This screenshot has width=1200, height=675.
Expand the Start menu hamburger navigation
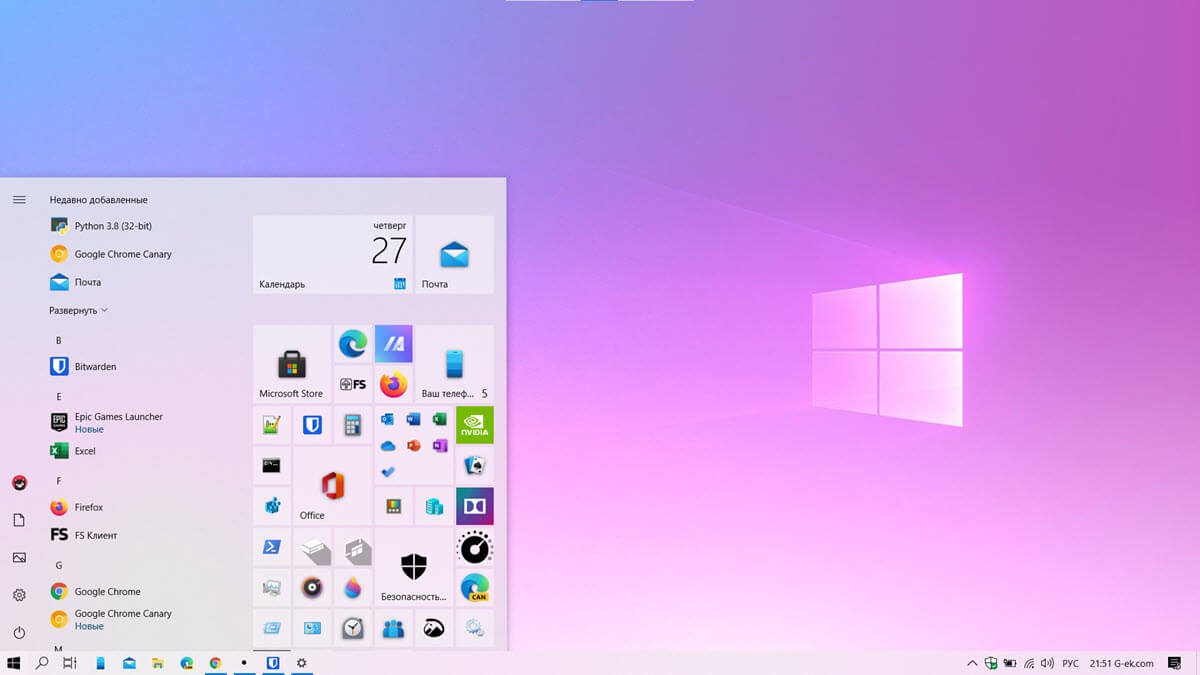[19, 200]
